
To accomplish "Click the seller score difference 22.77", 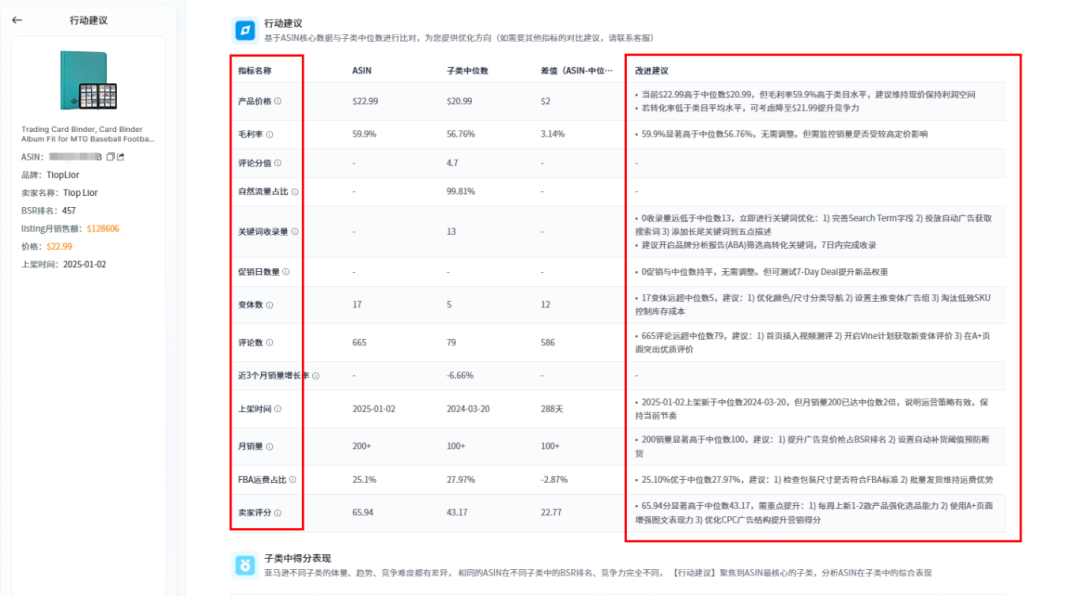I will [551, 513].
